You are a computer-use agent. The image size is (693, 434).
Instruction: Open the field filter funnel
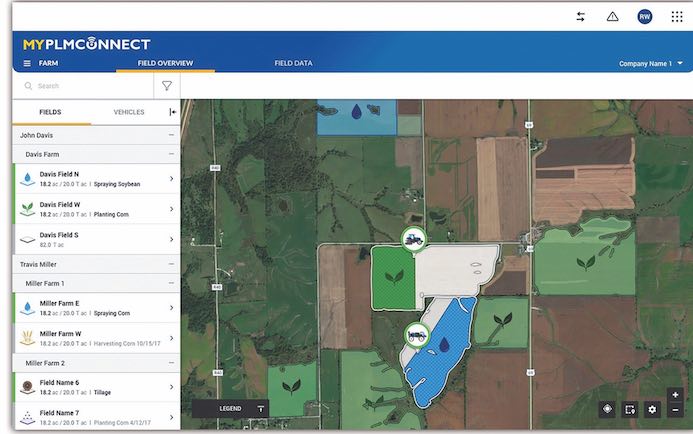point(167,86)
